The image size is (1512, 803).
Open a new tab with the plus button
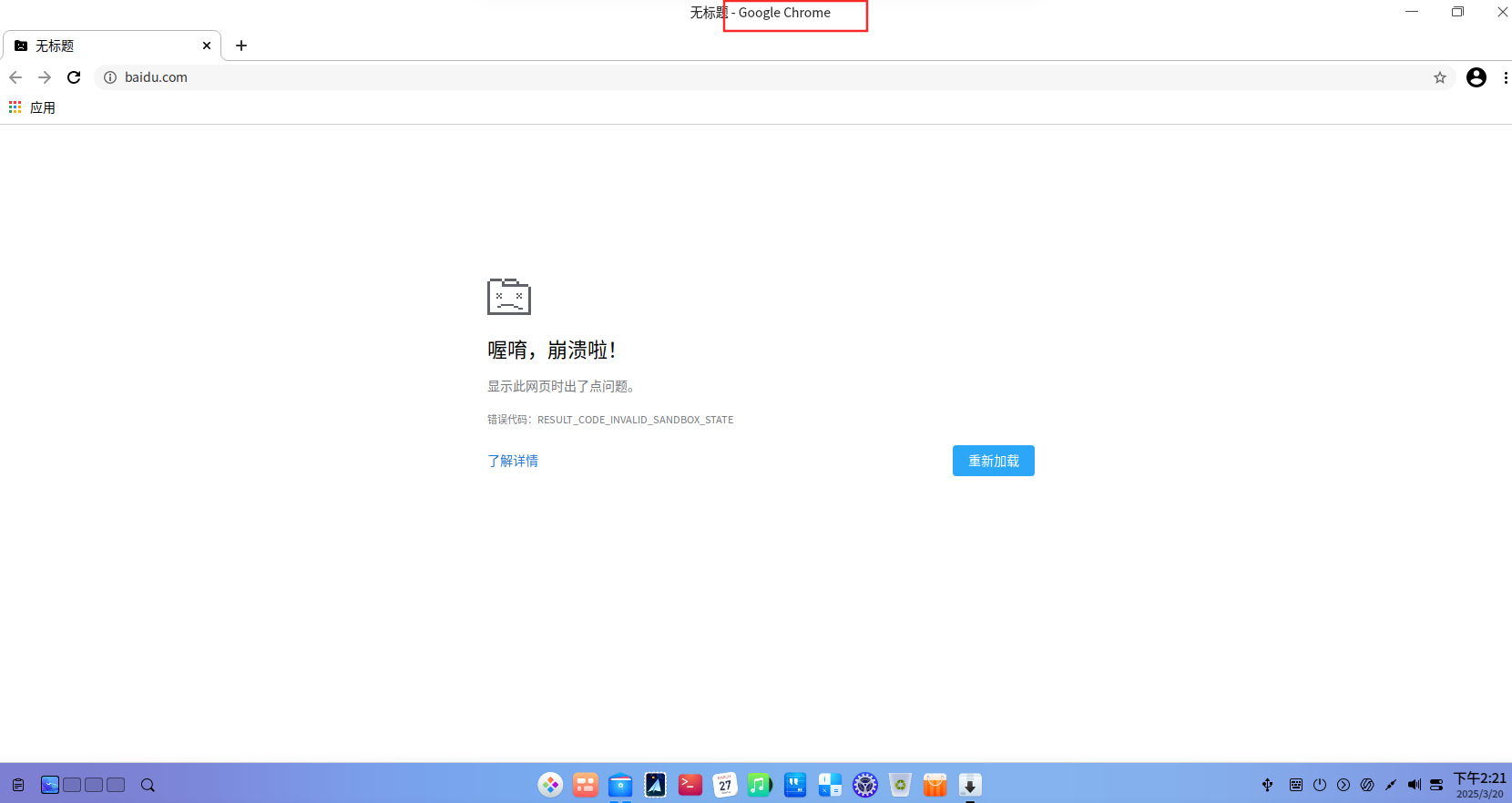point(241,46)
